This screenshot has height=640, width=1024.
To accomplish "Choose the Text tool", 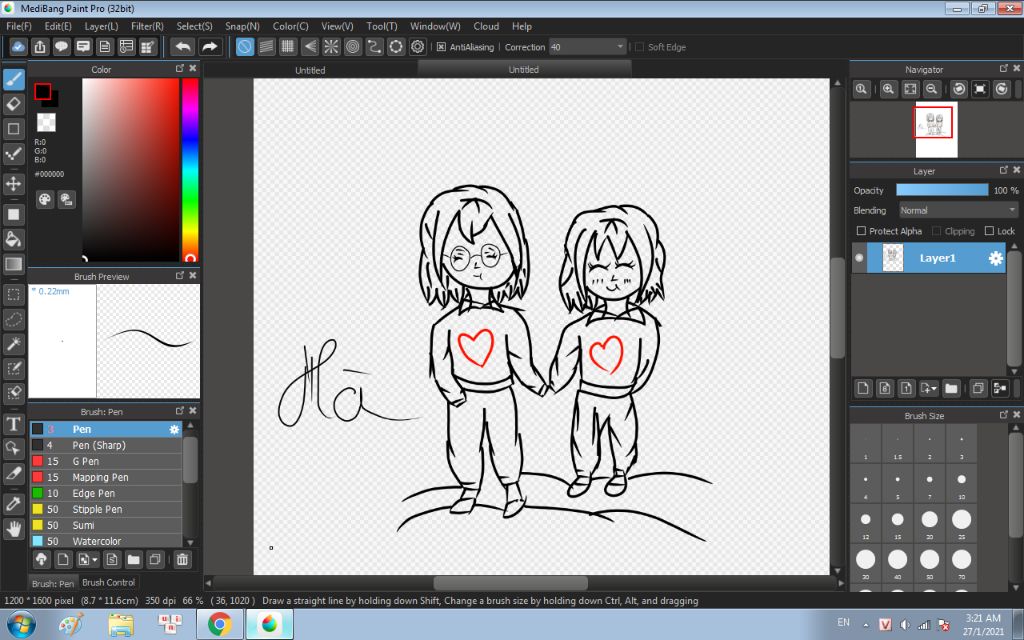I will pos(14,424).
